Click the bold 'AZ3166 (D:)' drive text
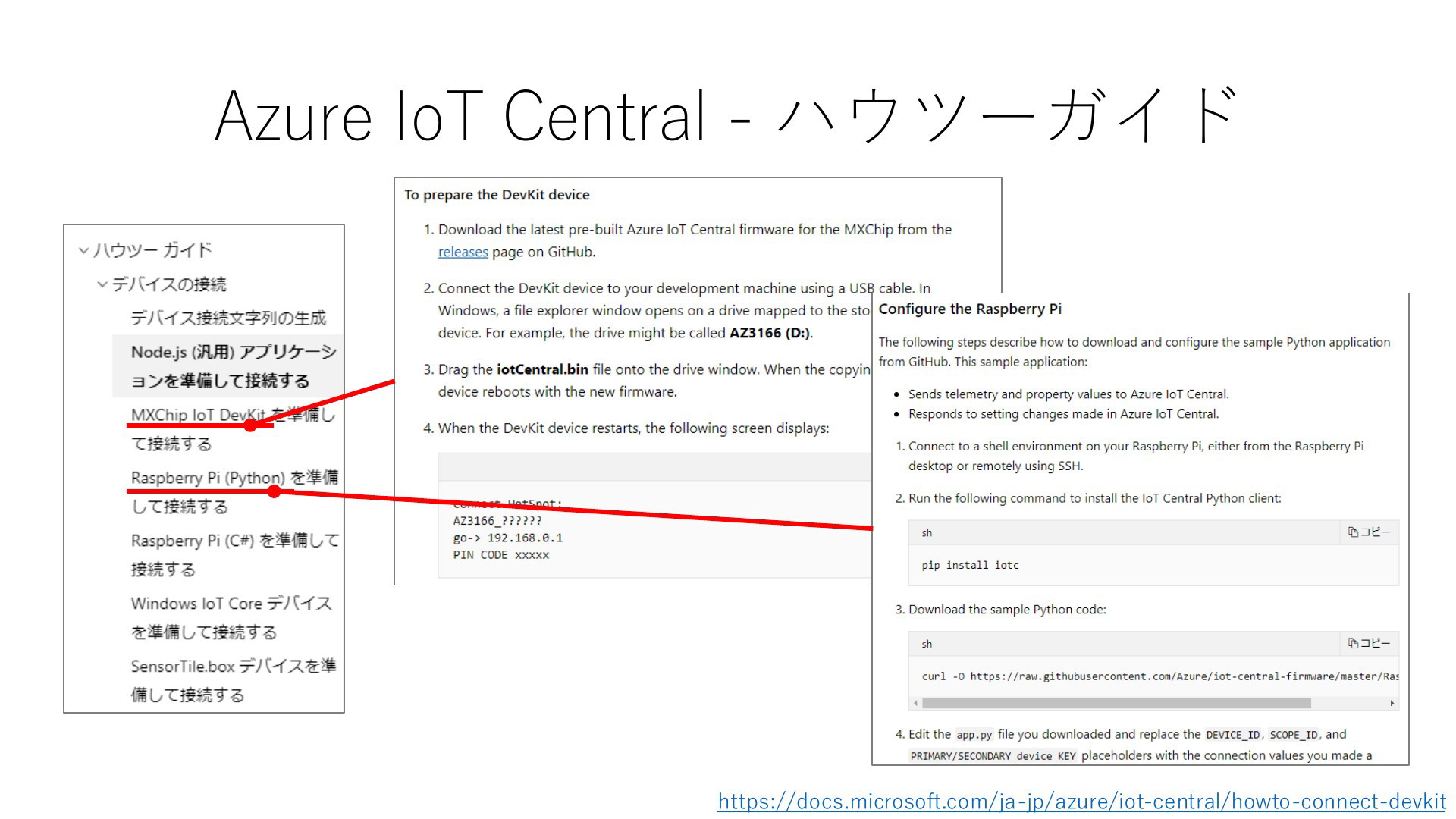 coord(770,333)
